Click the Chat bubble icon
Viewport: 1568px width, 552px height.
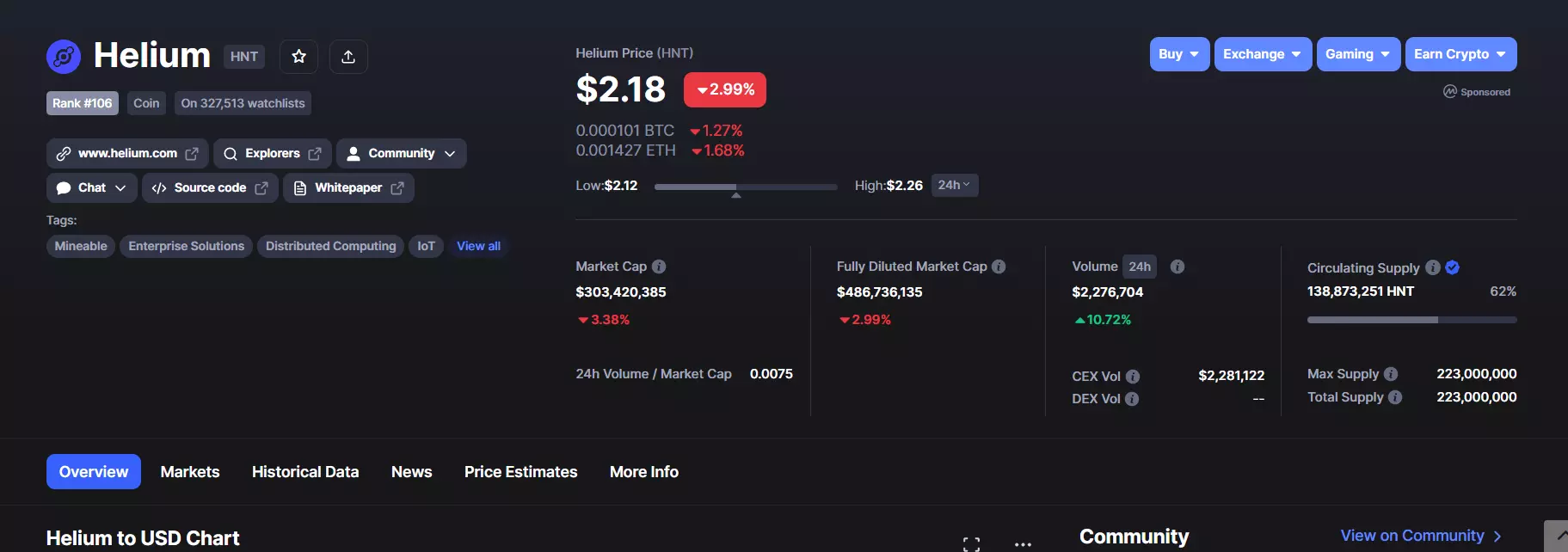[x=64, y=188]
